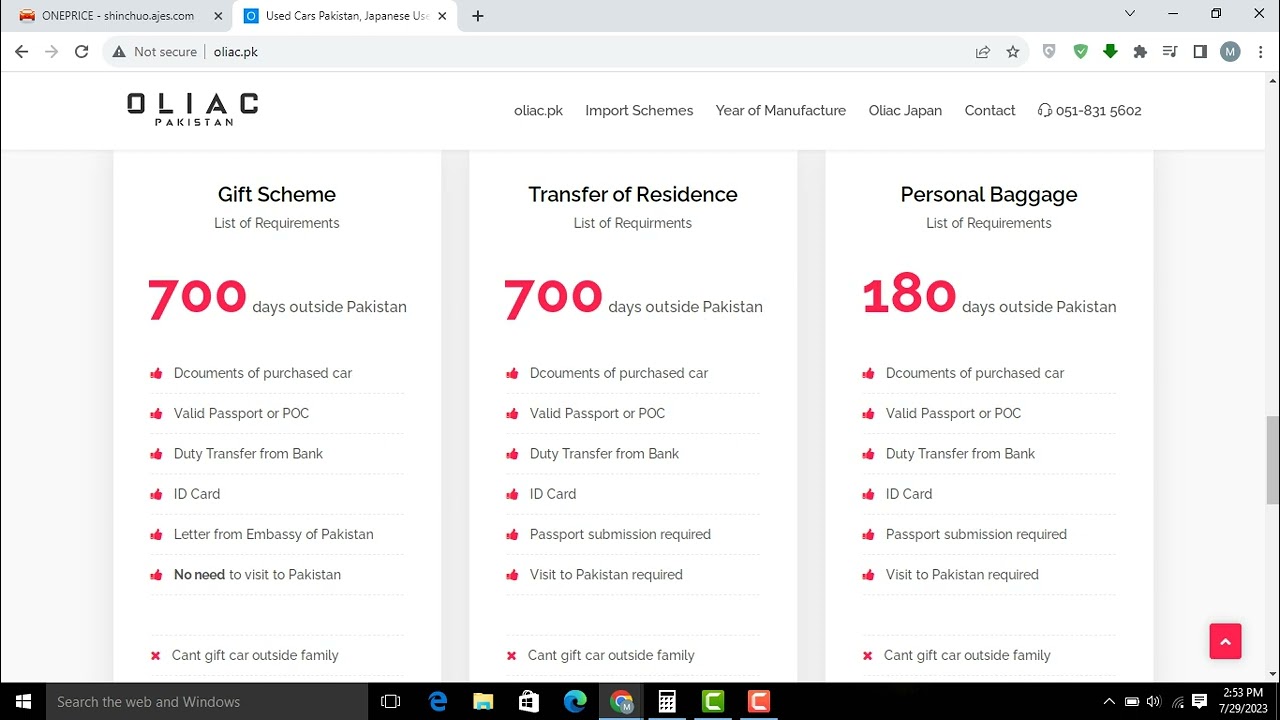Image resolution: width=1280 pixels, height=720 pixels.
Task: Click '180' days number in Personal Baggage
Action: (909, 296)
